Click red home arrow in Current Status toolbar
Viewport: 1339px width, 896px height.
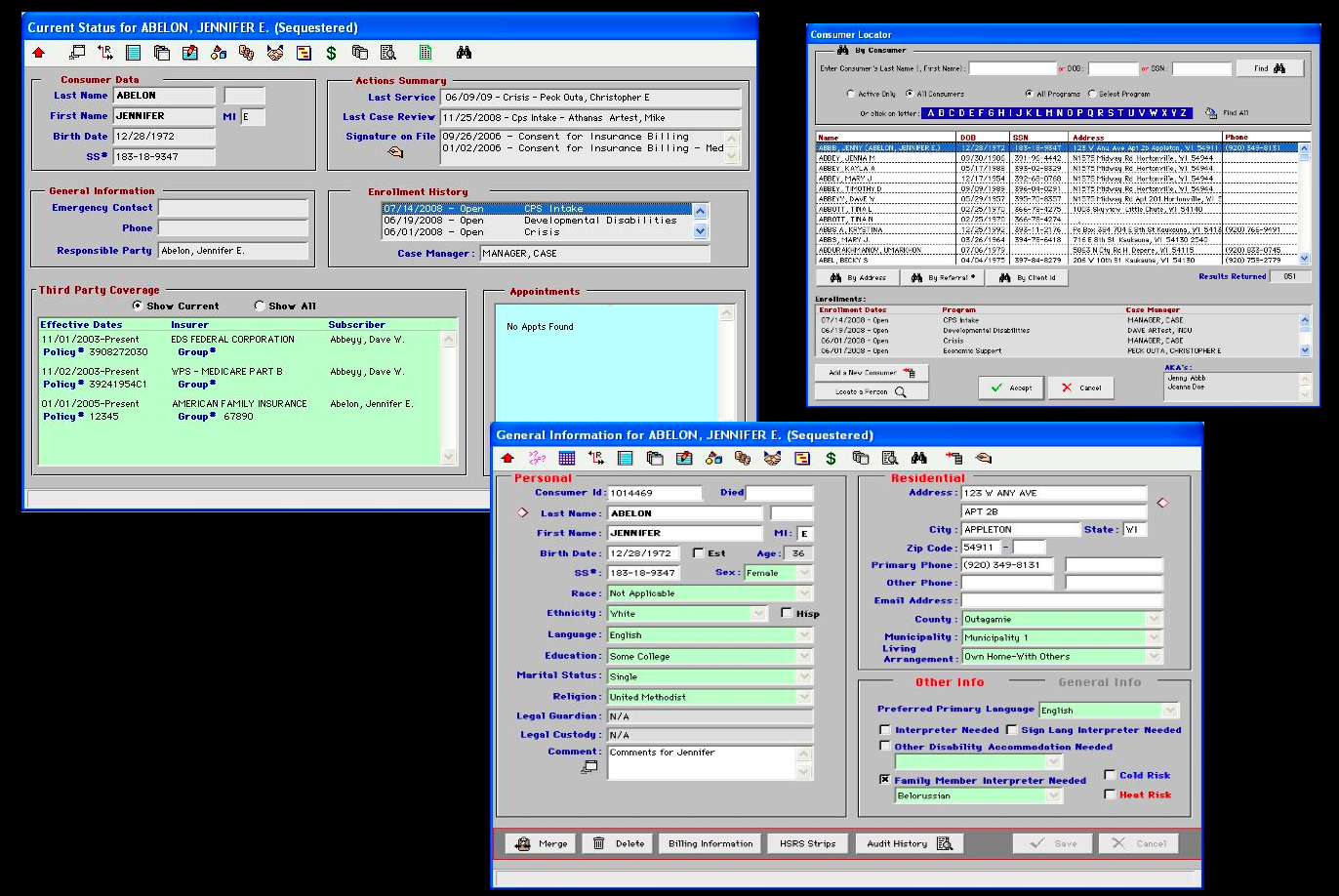(38, 53)
